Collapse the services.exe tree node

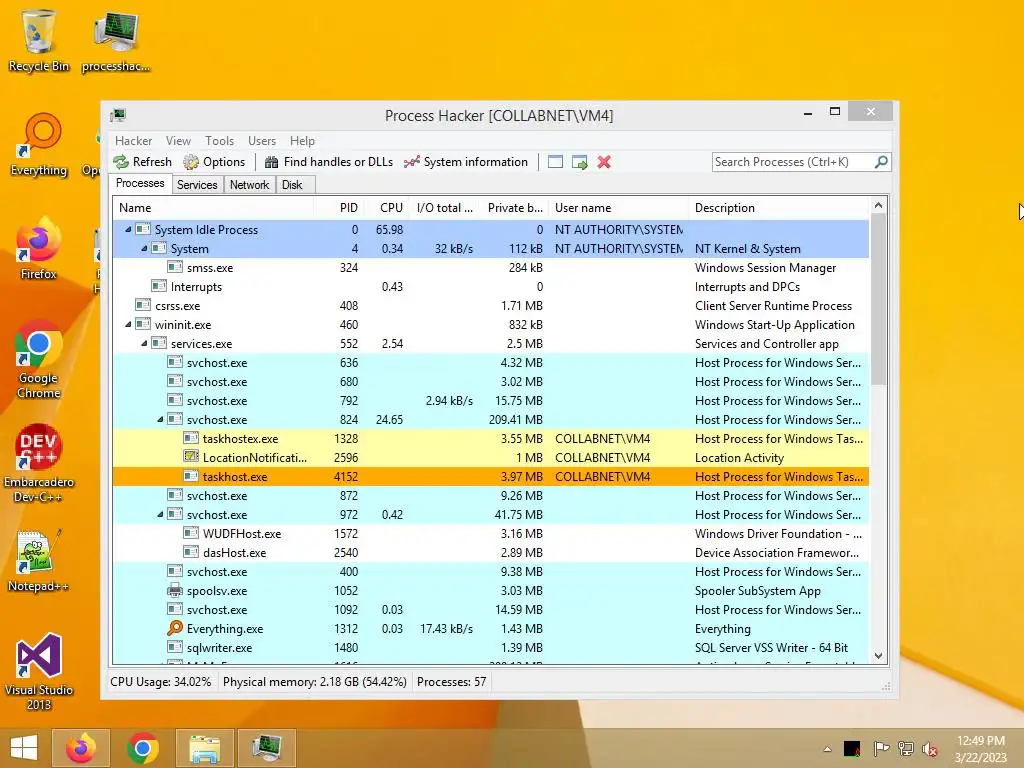(x=144, y=344)
